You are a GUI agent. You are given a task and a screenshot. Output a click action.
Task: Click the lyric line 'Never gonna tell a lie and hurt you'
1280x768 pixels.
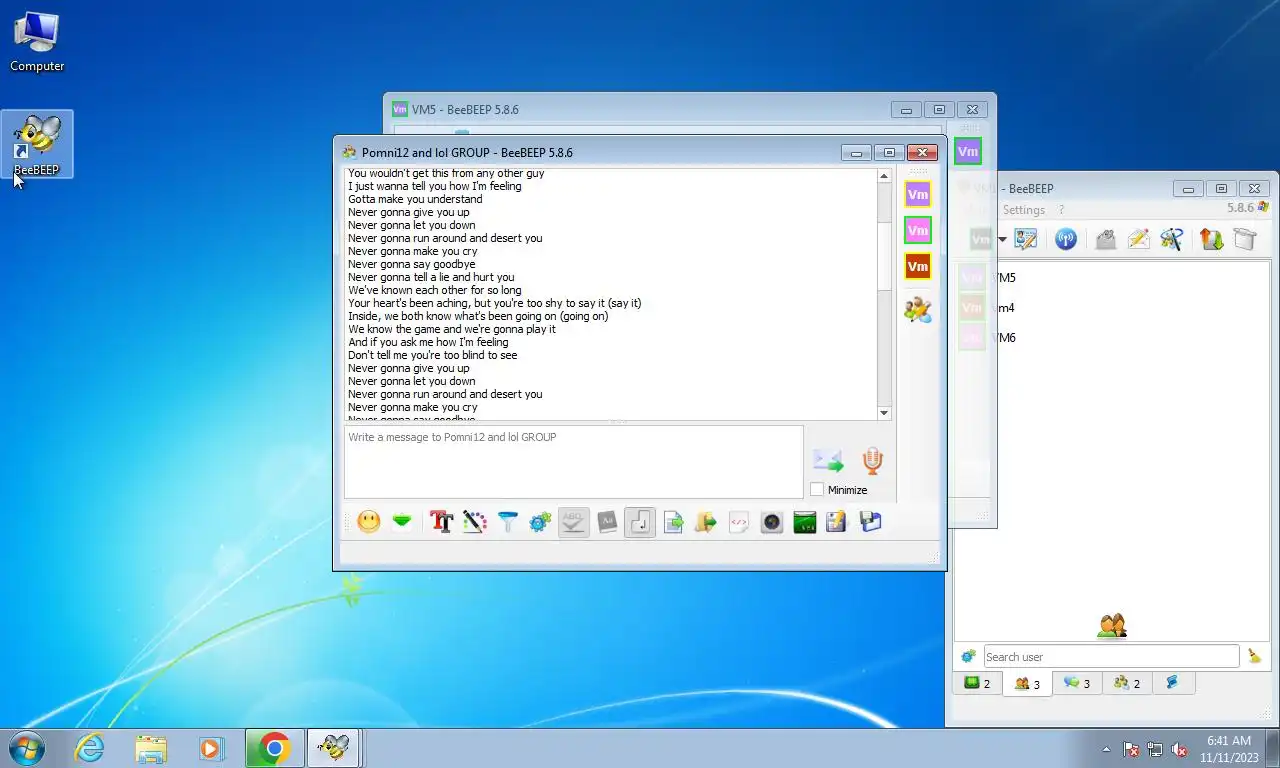coord(431,277)
